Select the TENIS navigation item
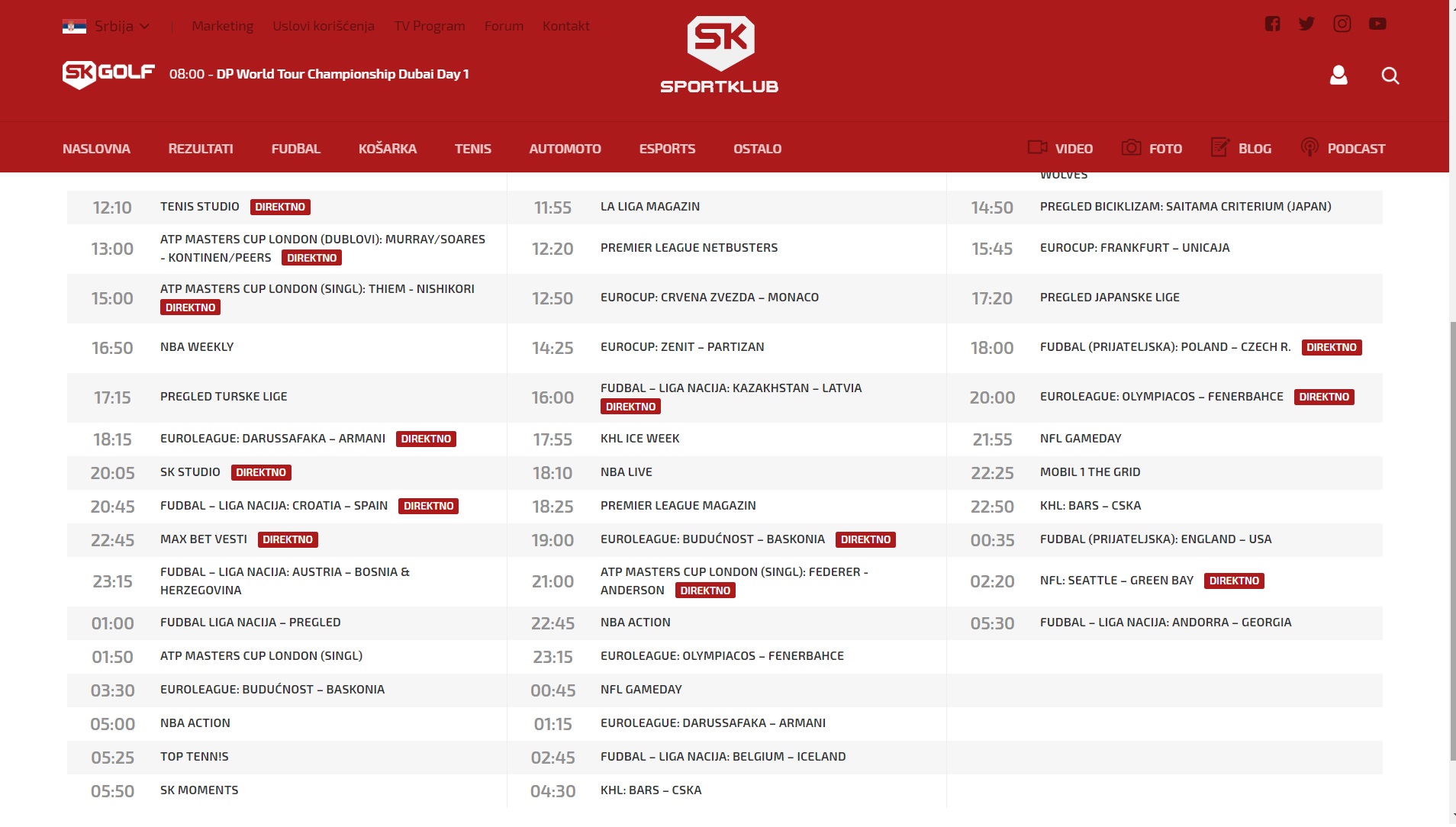The width and height of the screenshot is (1456, 827). tap(472, 149)
